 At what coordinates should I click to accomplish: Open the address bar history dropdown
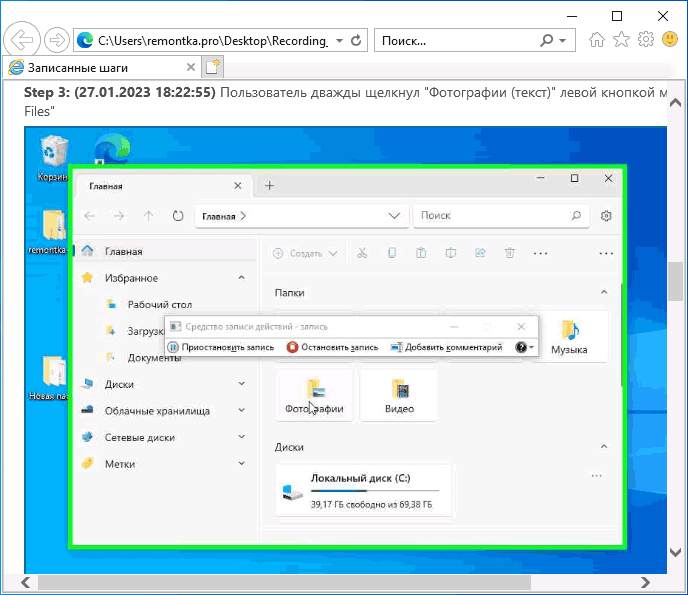tap(339, 41)
